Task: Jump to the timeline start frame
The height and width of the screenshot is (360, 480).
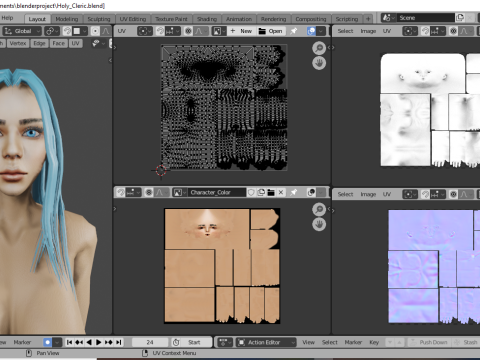Action: (69, 342)
